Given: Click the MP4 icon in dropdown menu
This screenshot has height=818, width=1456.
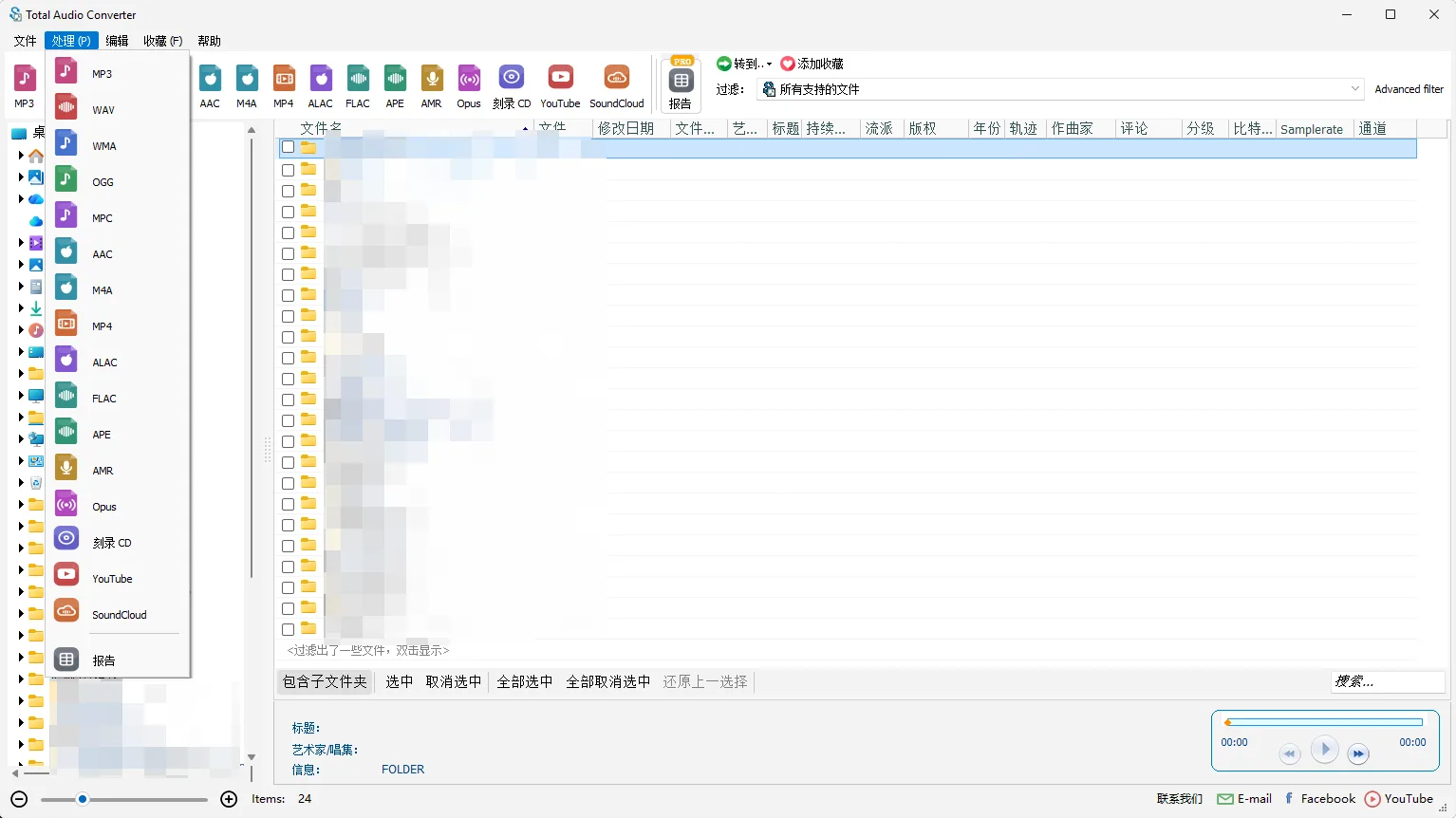Looking at the screenshot, I should [66, 324].
